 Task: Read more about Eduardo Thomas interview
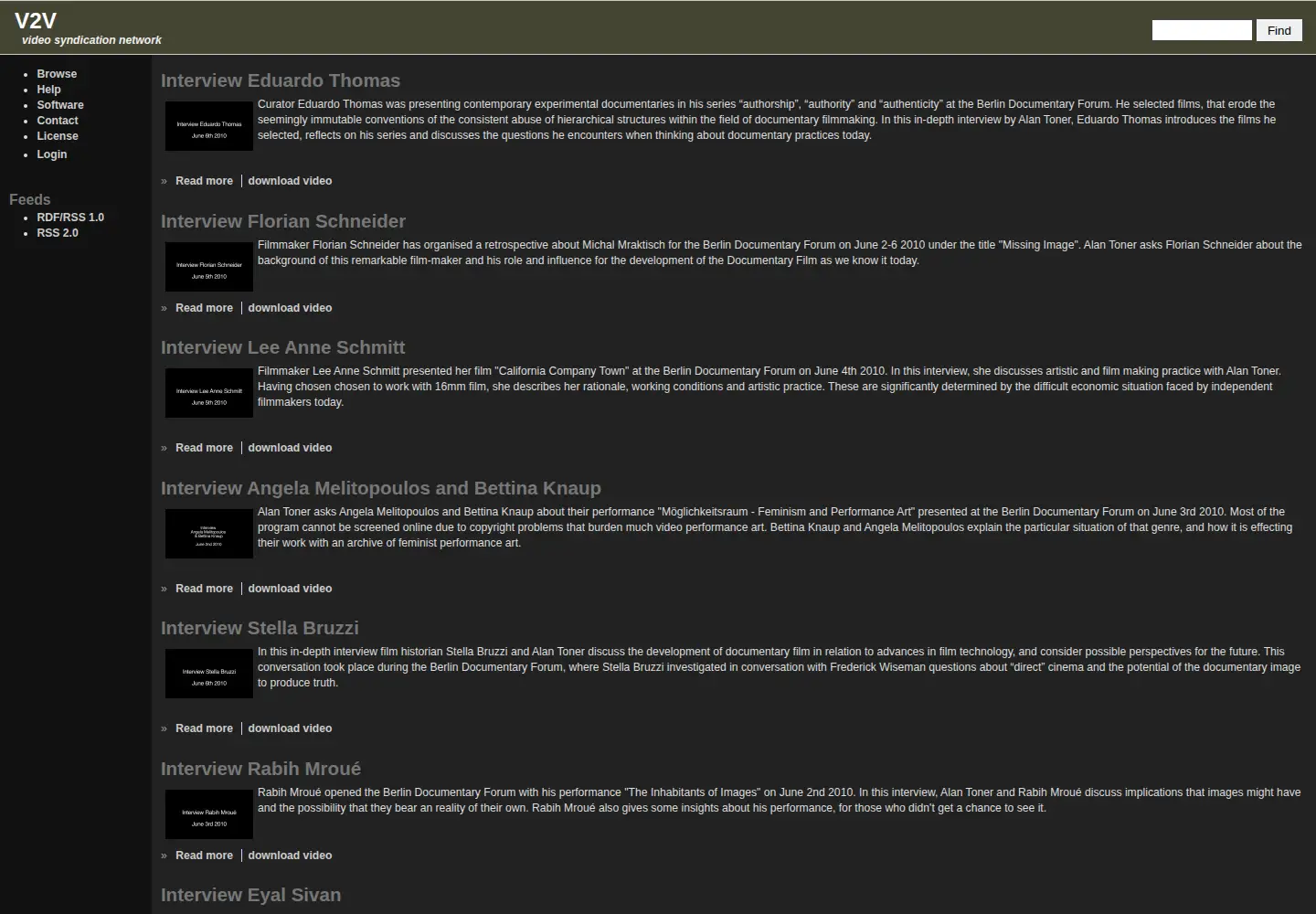tap(204, 181)
